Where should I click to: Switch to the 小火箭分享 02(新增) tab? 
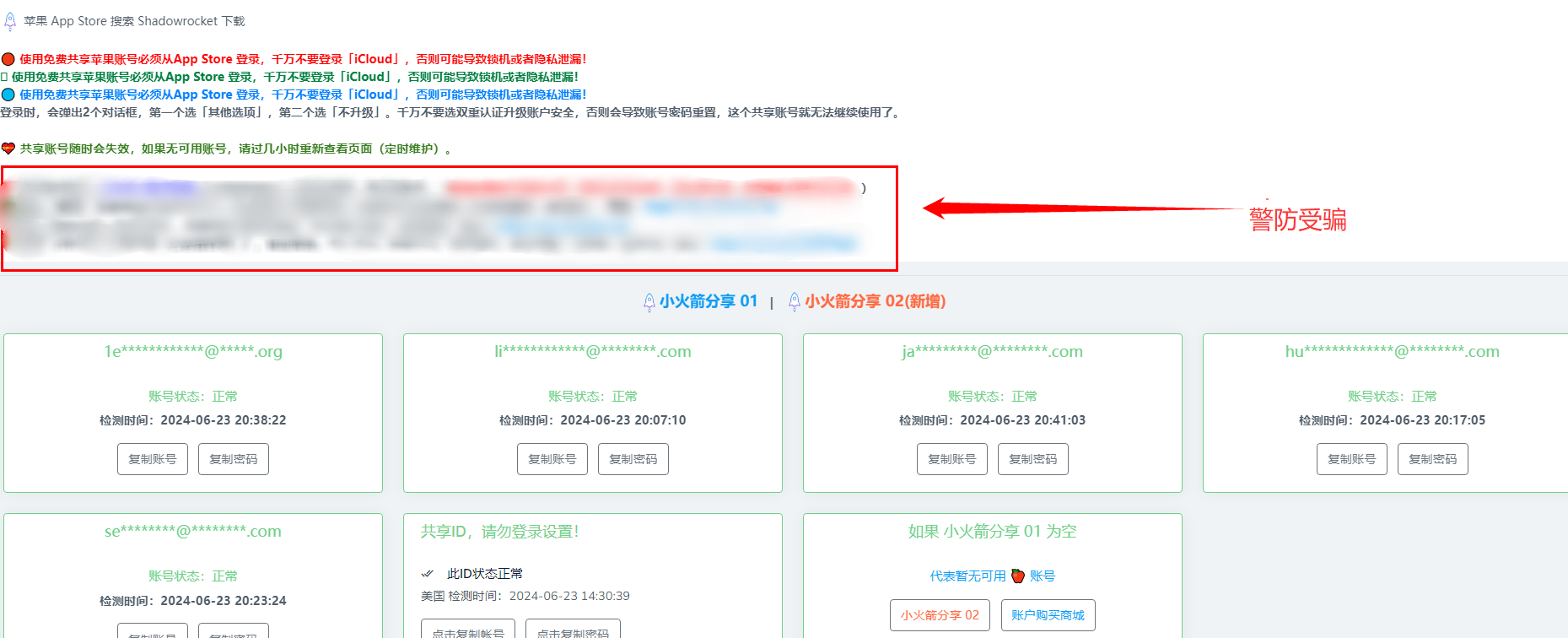point(875,301)
